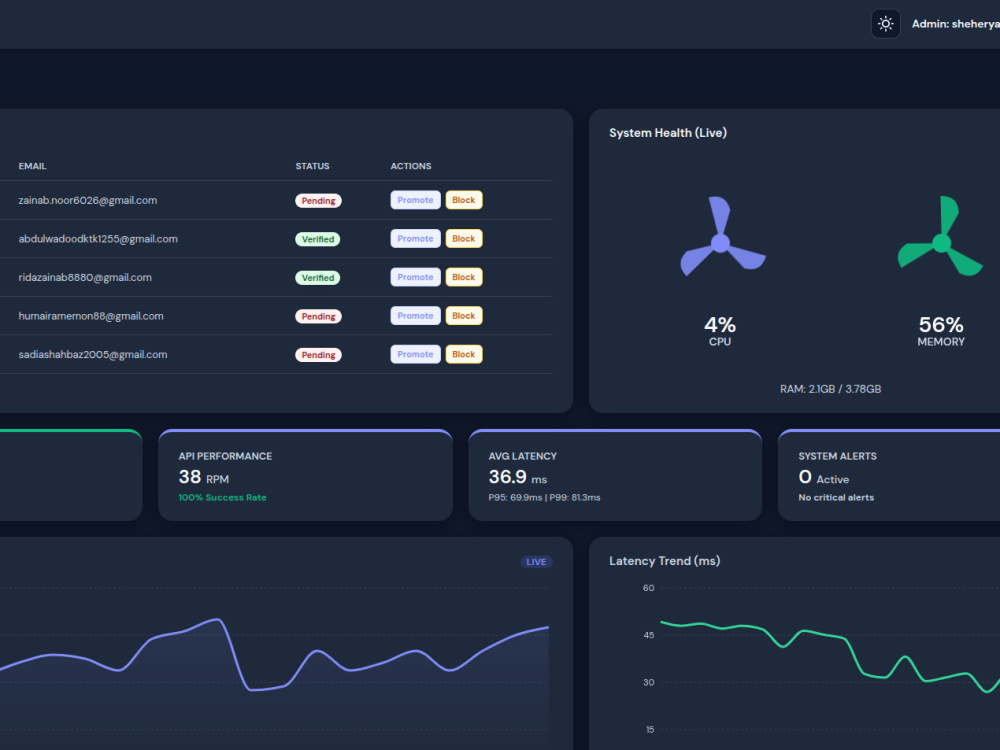Click the Latency Trend (ms) heading
The width and height of the screenshot is (1000, 750).
(x=665, y=561)
